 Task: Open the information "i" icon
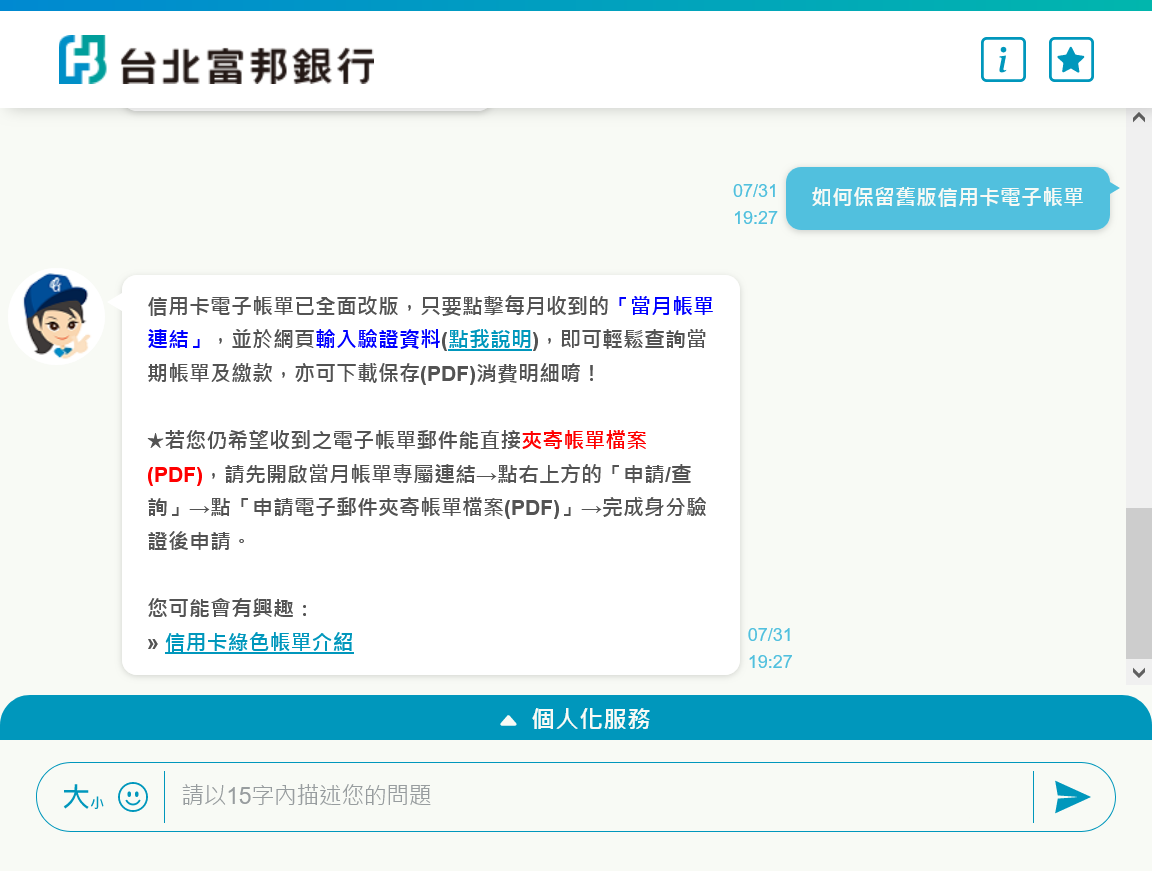click(1003, 60)
